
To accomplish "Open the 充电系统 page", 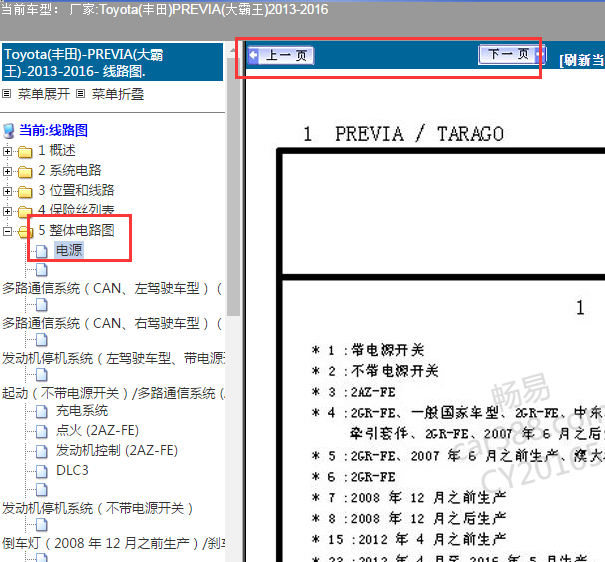I will pos(82,411).
